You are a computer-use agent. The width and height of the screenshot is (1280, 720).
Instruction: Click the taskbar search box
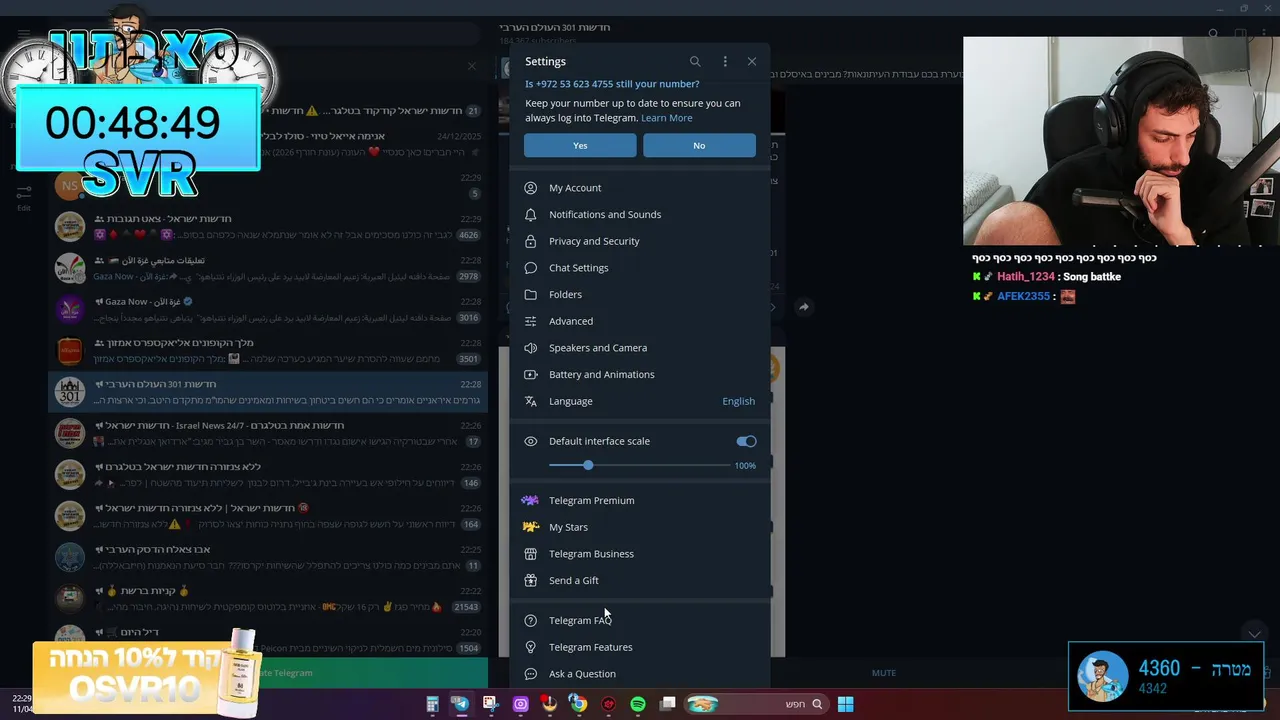click(756, 704)
